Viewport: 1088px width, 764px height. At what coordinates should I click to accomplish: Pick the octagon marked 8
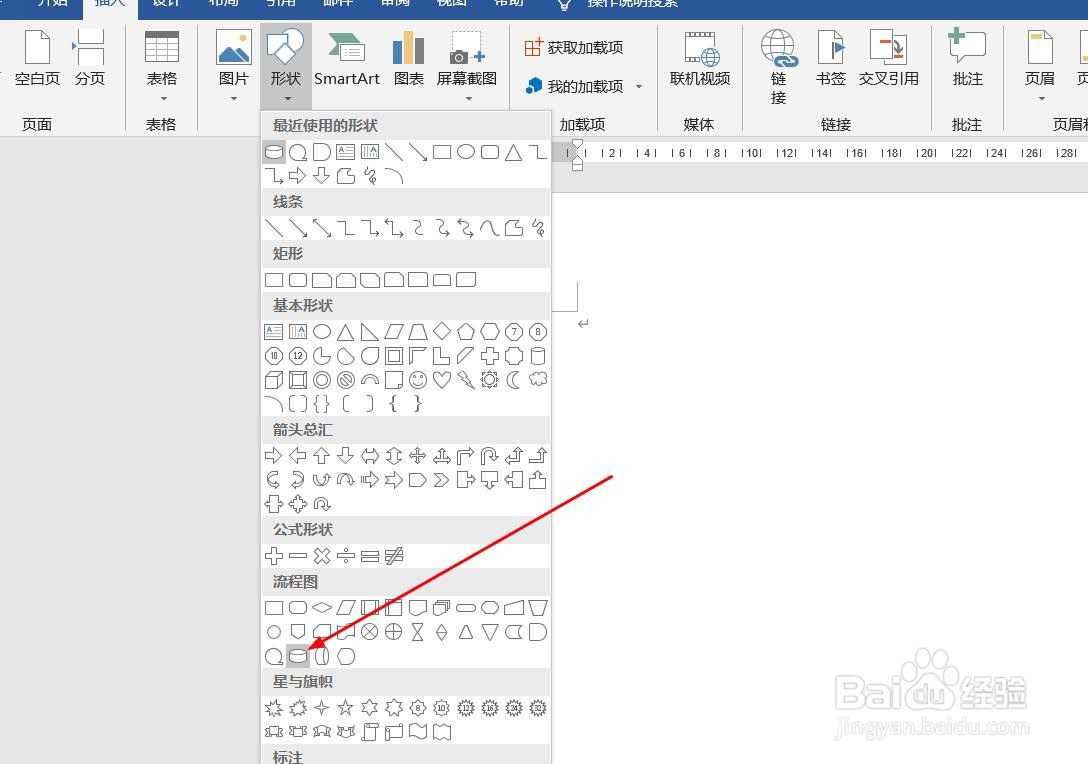[x=538, y=332]
